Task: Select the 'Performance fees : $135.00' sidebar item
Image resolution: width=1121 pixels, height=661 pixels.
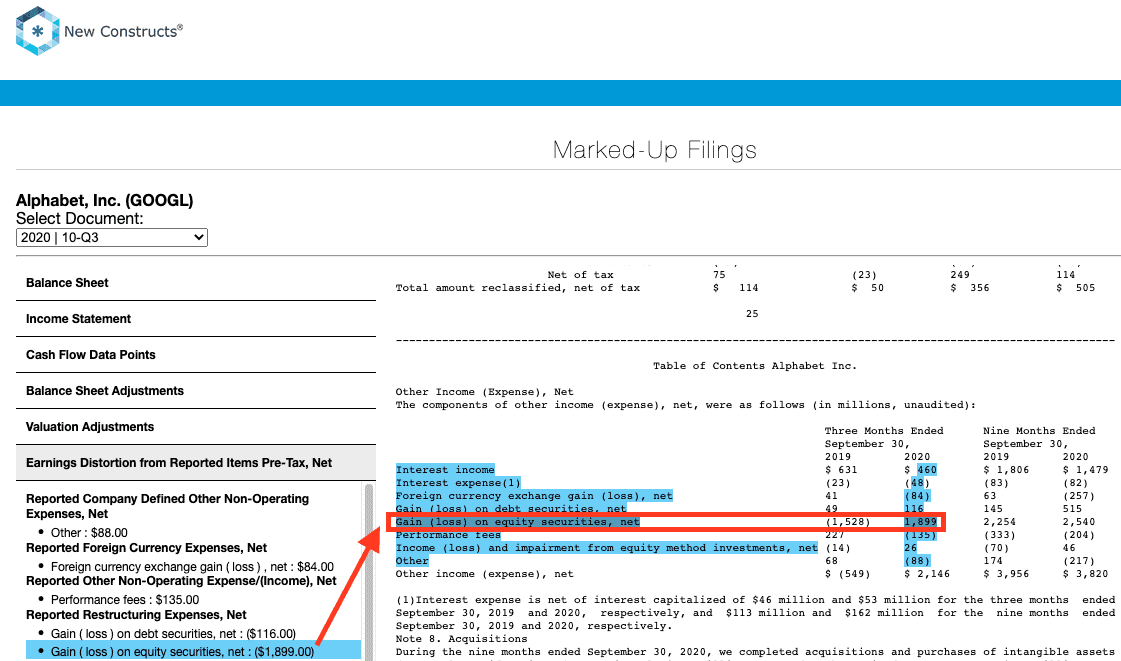Action: [x=125, y=600]
